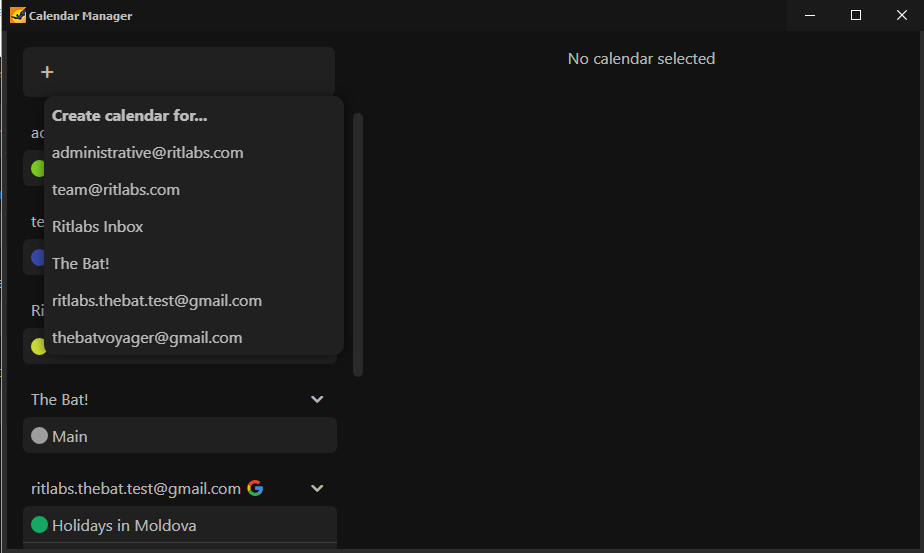Open the Holidays in Moldova calendar
Image resolution: width=924 pixels, height=553 pixels.
(x=180, y=525)
